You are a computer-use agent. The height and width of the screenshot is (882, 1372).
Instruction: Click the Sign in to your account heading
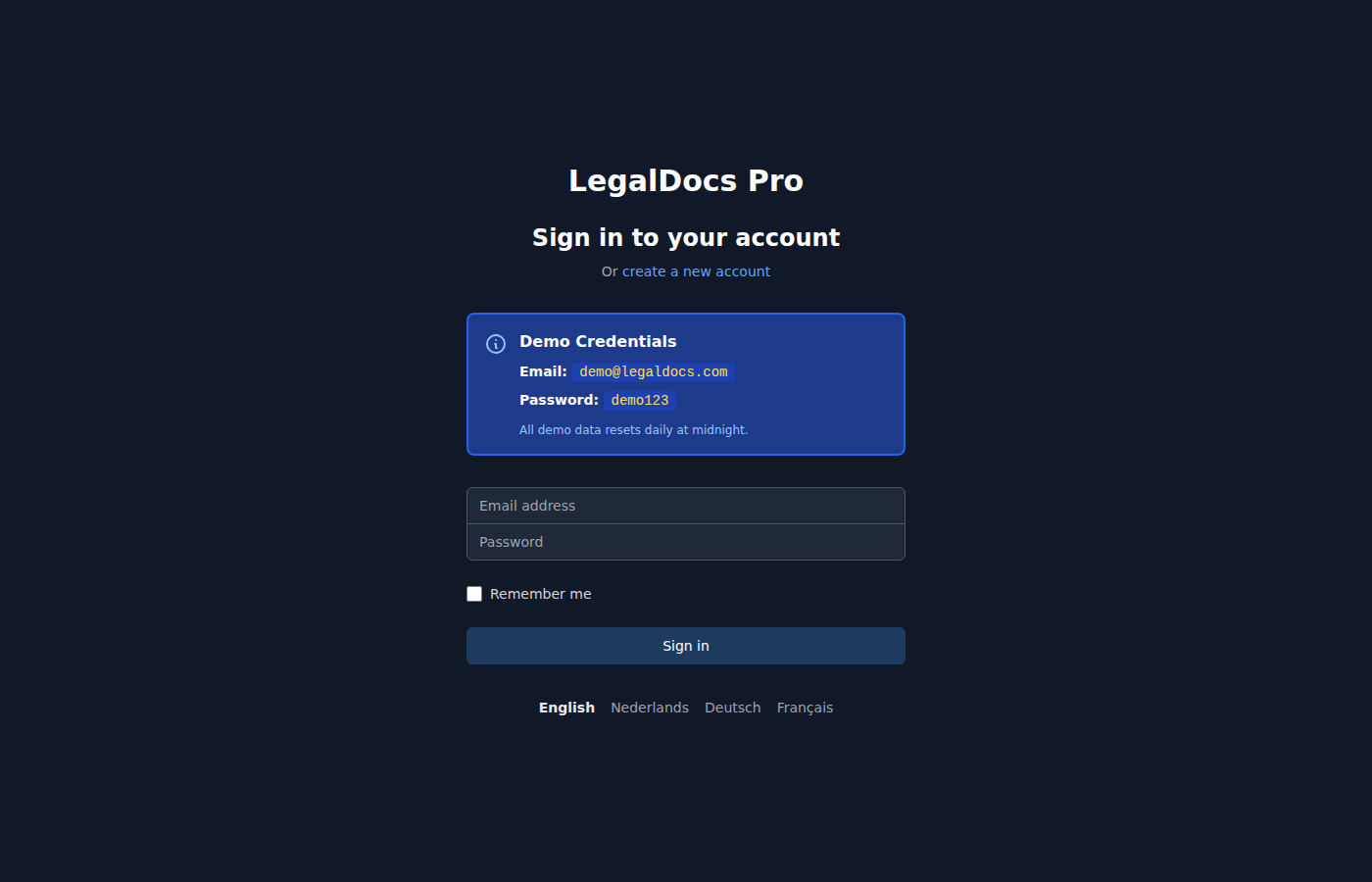point(686,236)
